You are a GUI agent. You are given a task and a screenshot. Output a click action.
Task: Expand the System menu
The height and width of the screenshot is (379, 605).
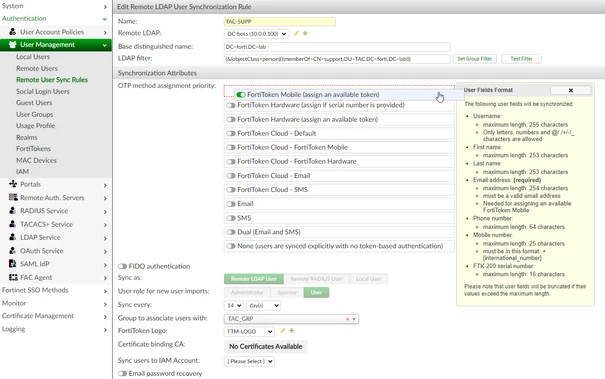(x=56, y=6)
